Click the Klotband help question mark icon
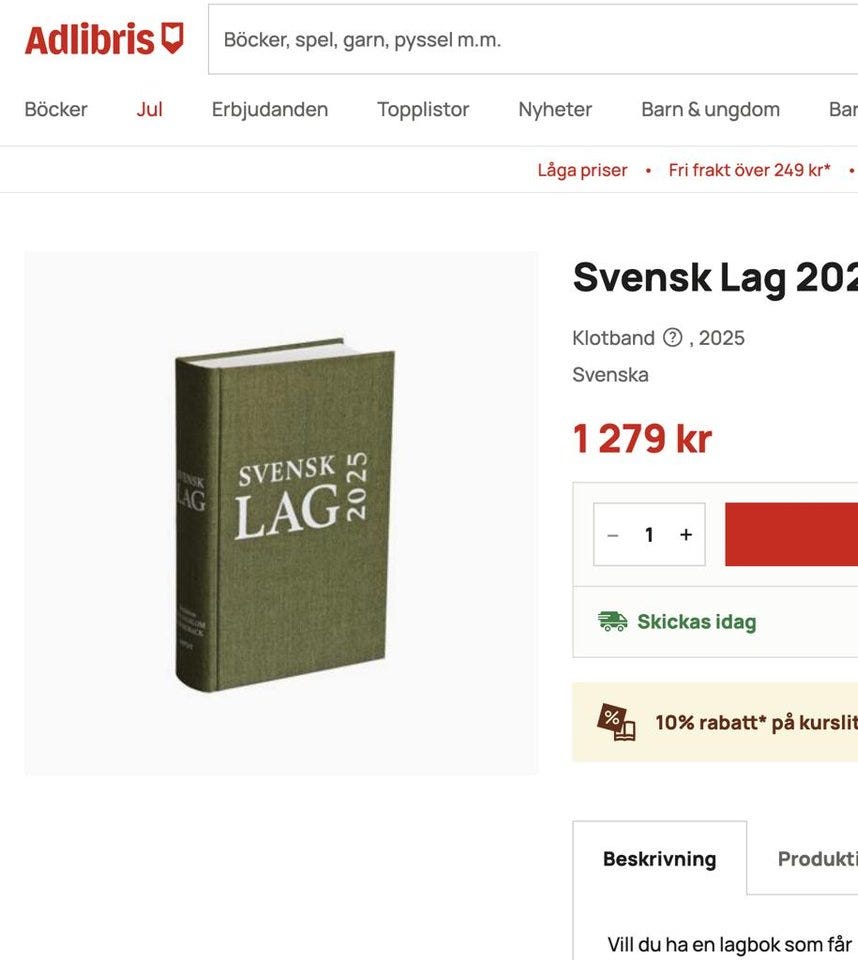 click(672, 338)
